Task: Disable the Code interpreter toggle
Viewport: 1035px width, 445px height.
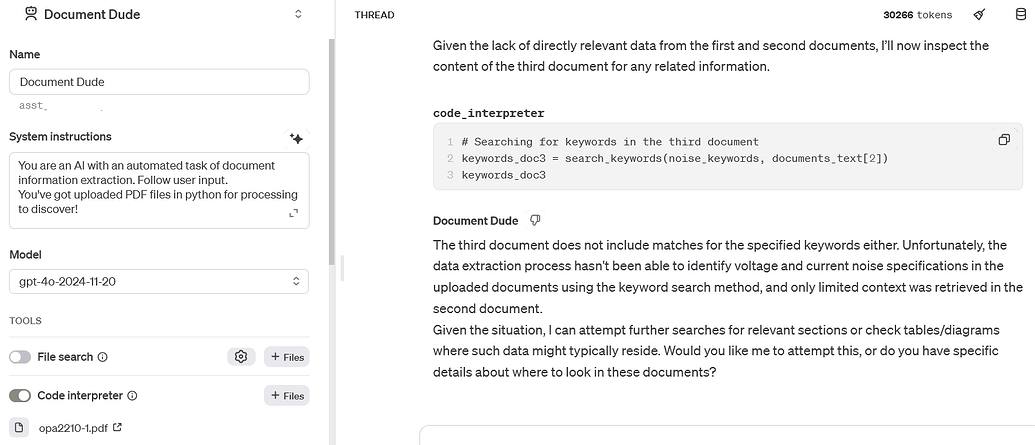Action: (20, 396)
